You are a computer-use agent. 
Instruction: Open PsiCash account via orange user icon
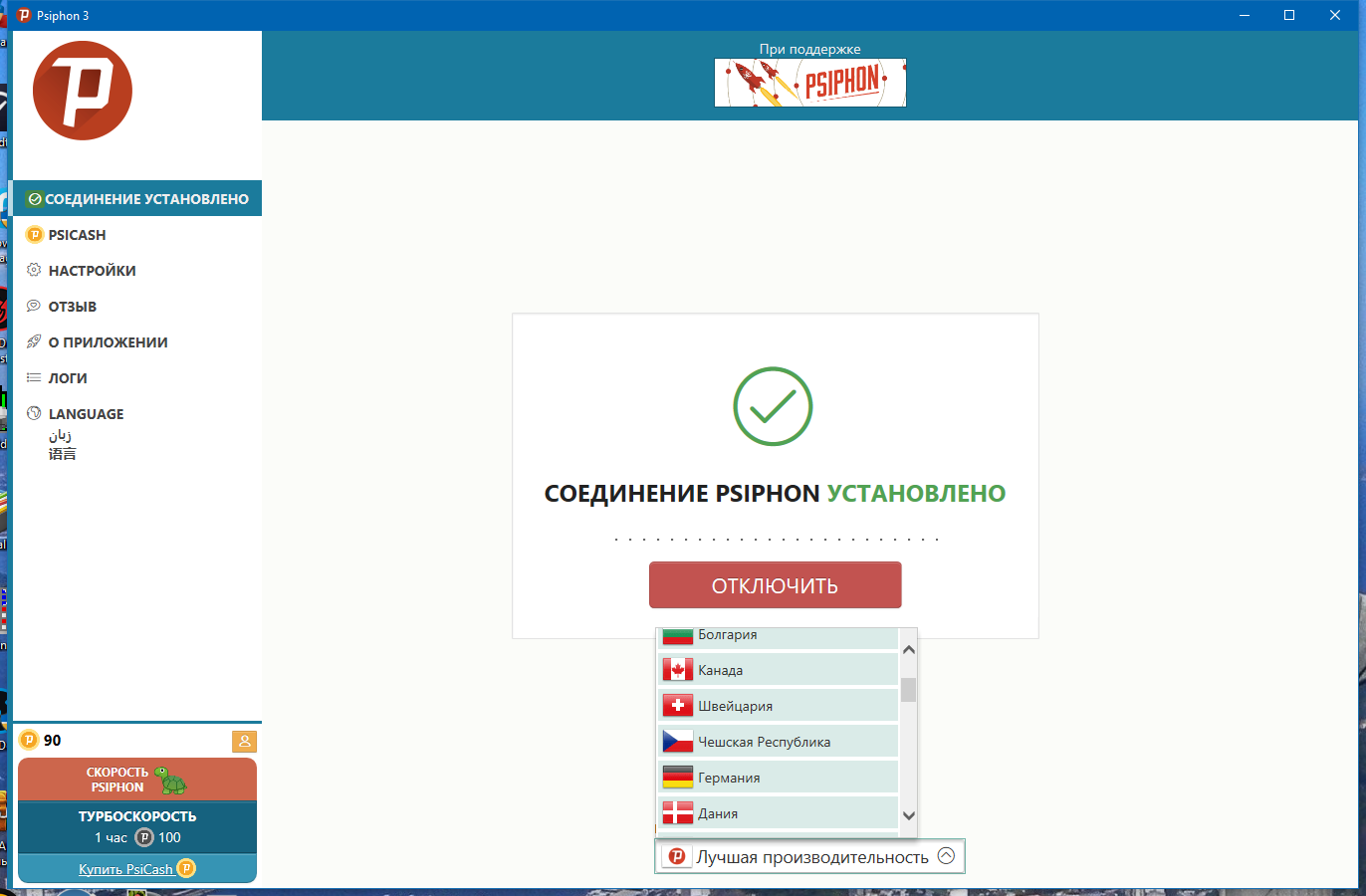(244, 742)
